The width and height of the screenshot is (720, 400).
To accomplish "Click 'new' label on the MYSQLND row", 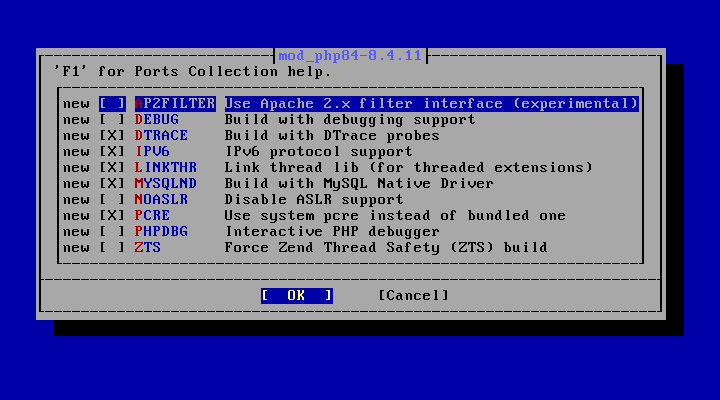I will 76,184.
